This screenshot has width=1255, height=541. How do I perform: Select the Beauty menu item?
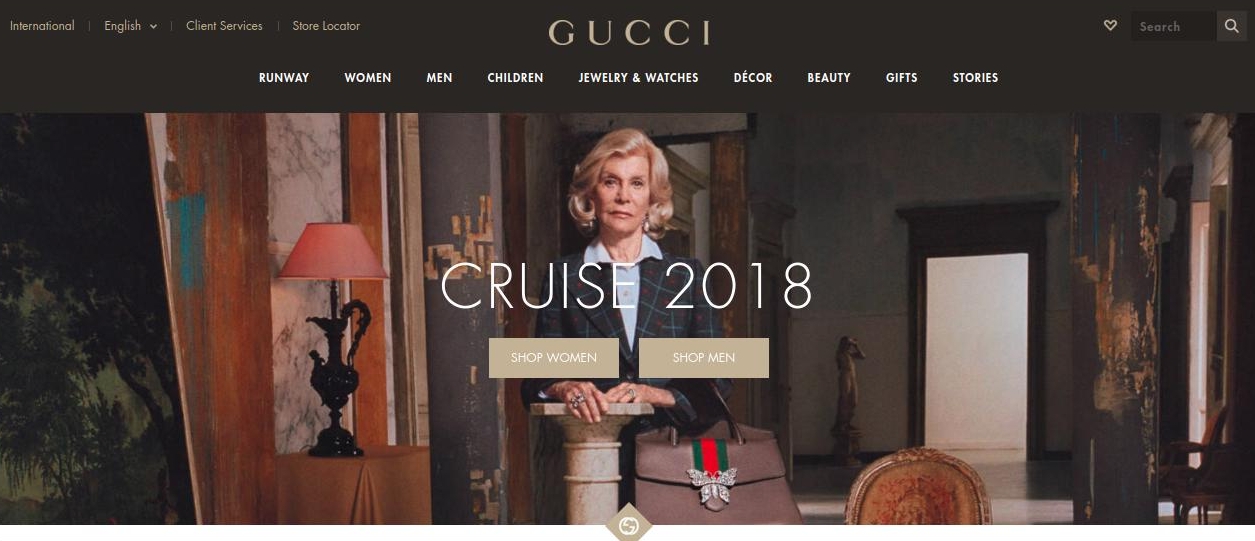point(829,78)
